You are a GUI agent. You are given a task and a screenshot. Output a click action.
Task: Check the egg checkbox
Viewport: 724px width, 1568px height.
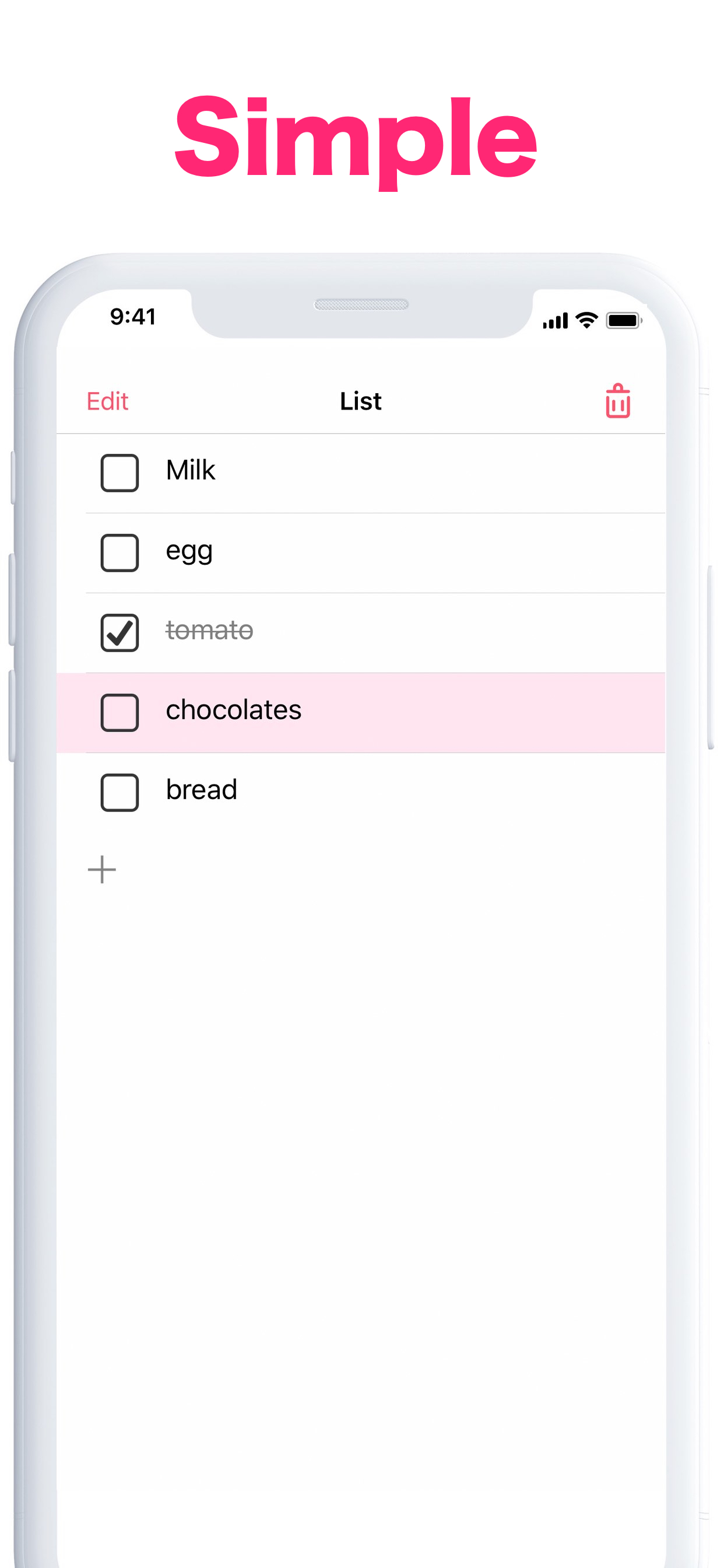120,552
